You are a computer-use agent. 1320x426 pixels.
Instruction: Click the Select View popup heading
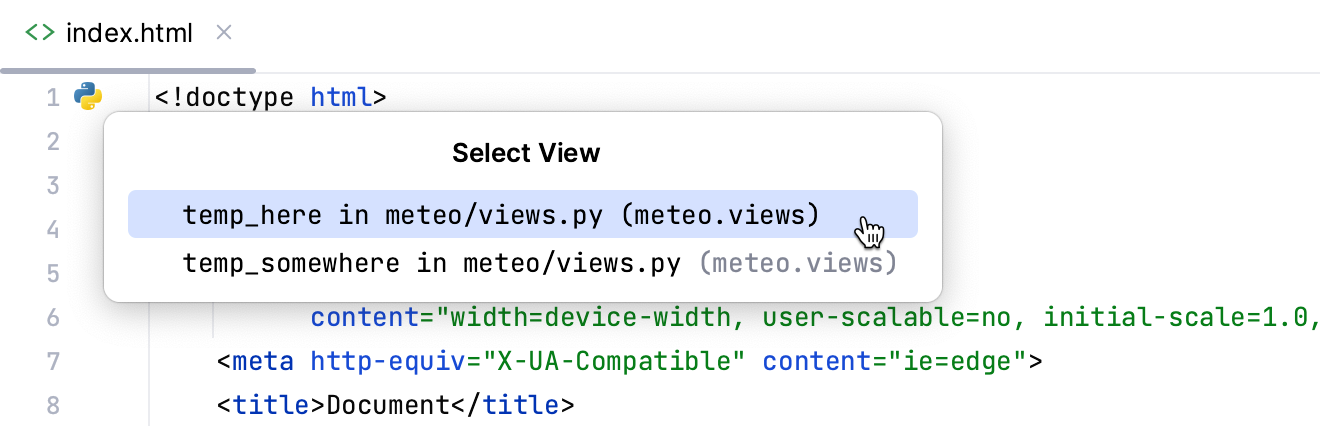click(526, 153)
